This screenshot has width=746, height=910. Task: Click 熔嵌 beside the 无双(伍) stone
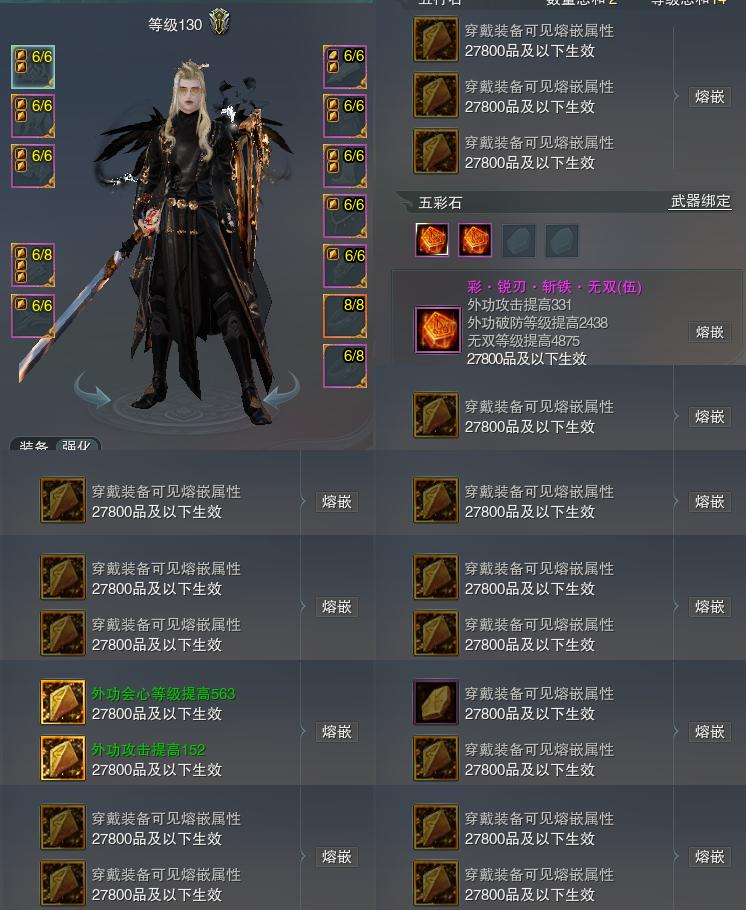tap(709, 332)
